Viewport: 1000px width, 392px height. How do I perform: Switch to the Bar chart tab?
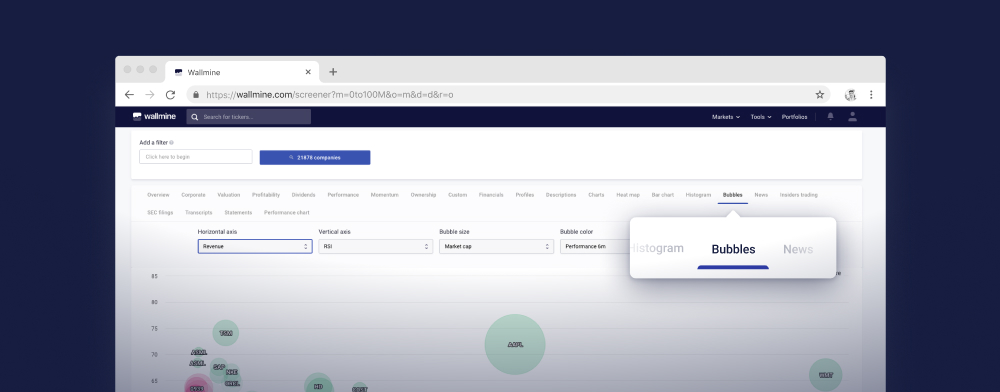(x=663, y=195)
